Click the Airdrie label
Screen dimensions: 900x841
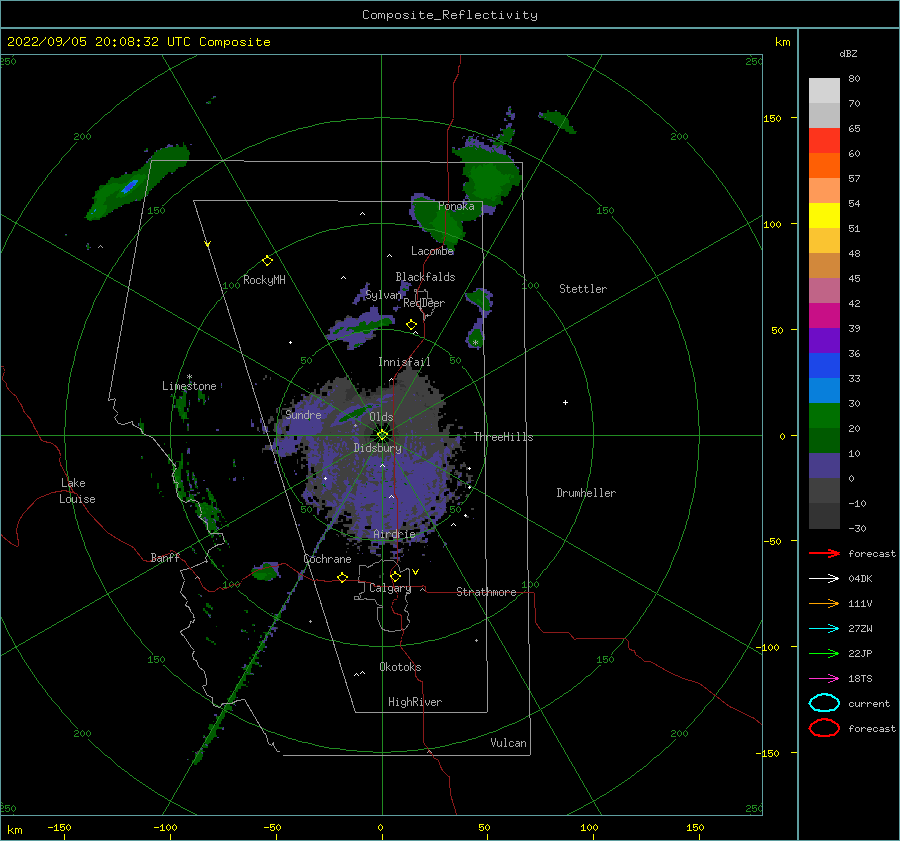click(394, 534)
